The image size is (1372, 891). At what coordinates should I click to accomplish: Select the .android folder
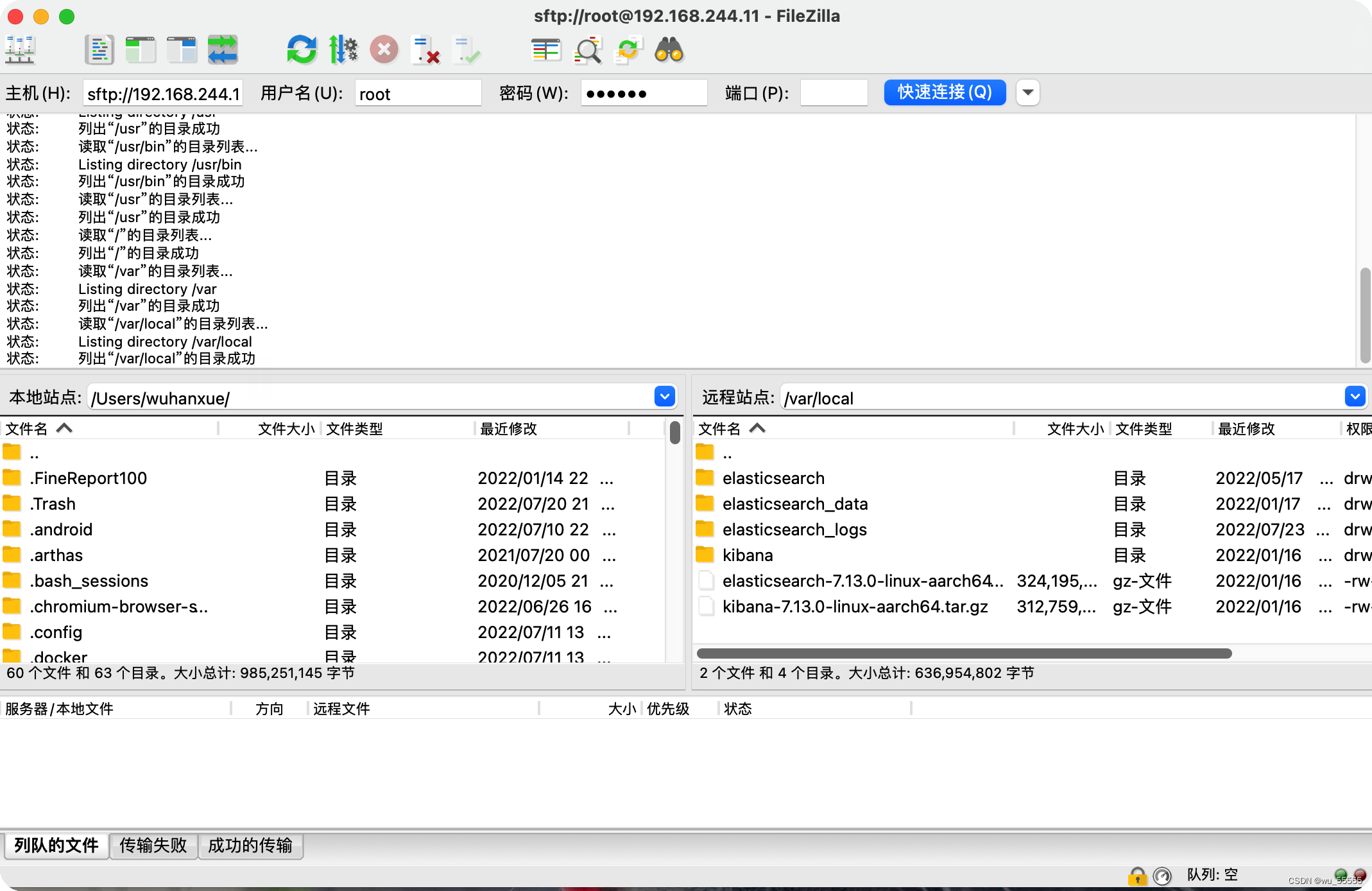pyautogui.click(x=332, y=530)
